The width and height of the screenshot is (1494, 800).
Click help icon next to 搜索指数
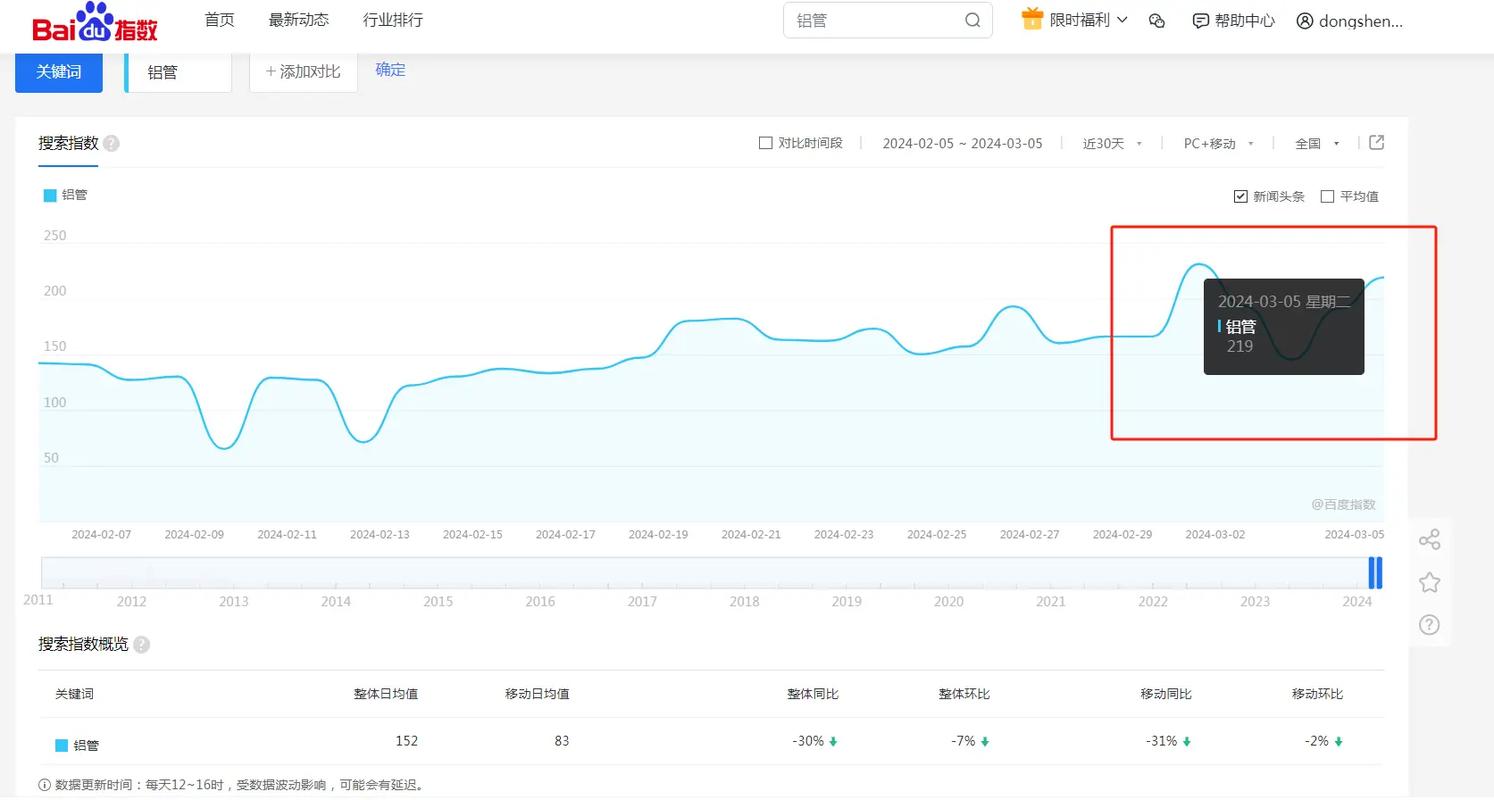111,143
